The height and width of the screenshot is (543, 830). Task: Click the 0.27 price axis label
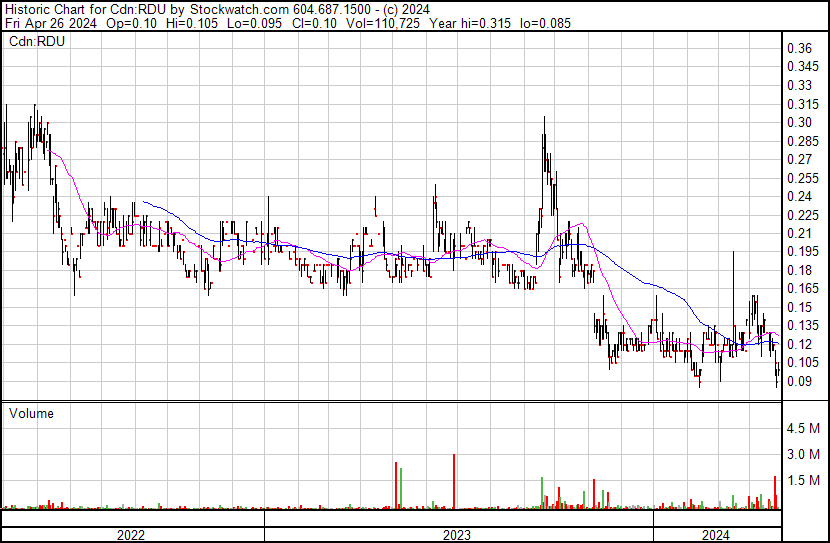tap(799, 159)
